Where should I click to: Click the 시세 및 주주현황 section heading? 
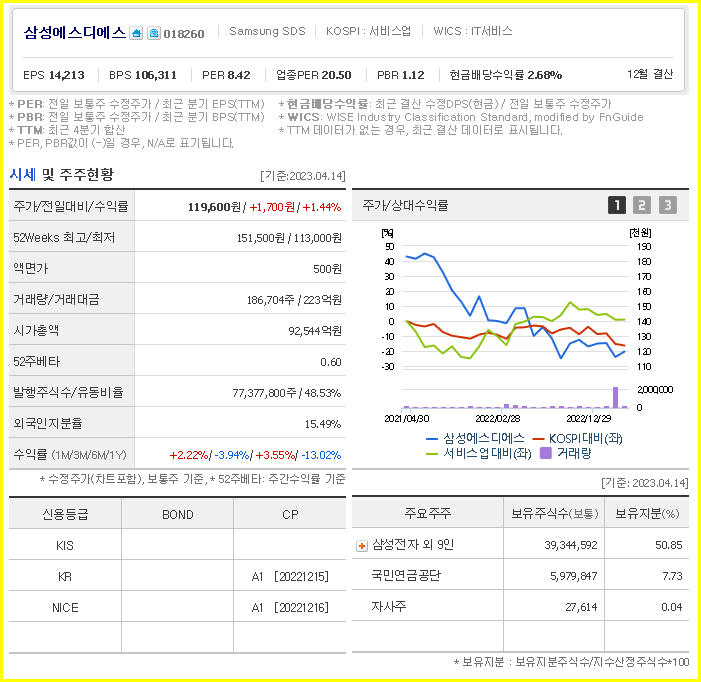point(62,175)
